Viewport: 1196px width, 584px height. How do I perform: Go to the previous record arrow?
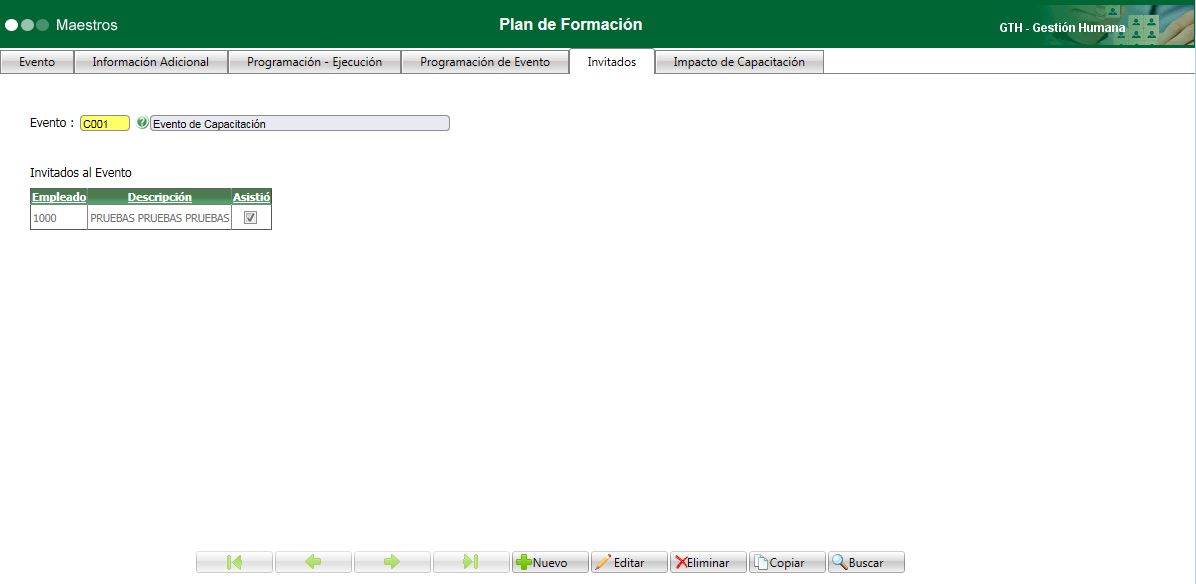(313, 563)
